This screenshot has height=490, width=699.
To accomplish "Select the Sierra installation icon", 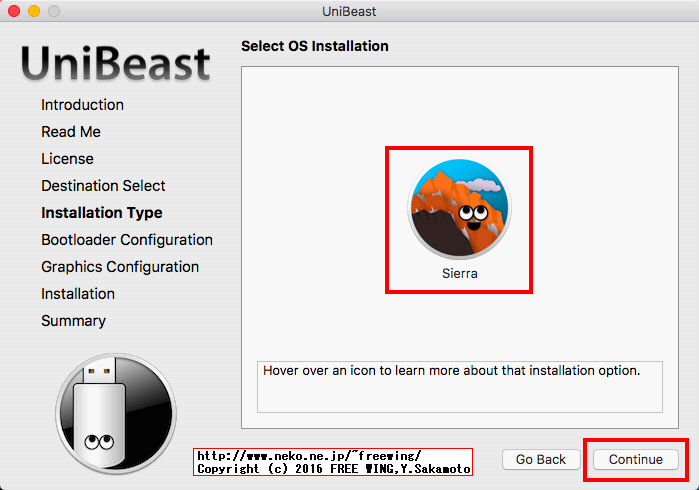I will click(x=460, y=209).
